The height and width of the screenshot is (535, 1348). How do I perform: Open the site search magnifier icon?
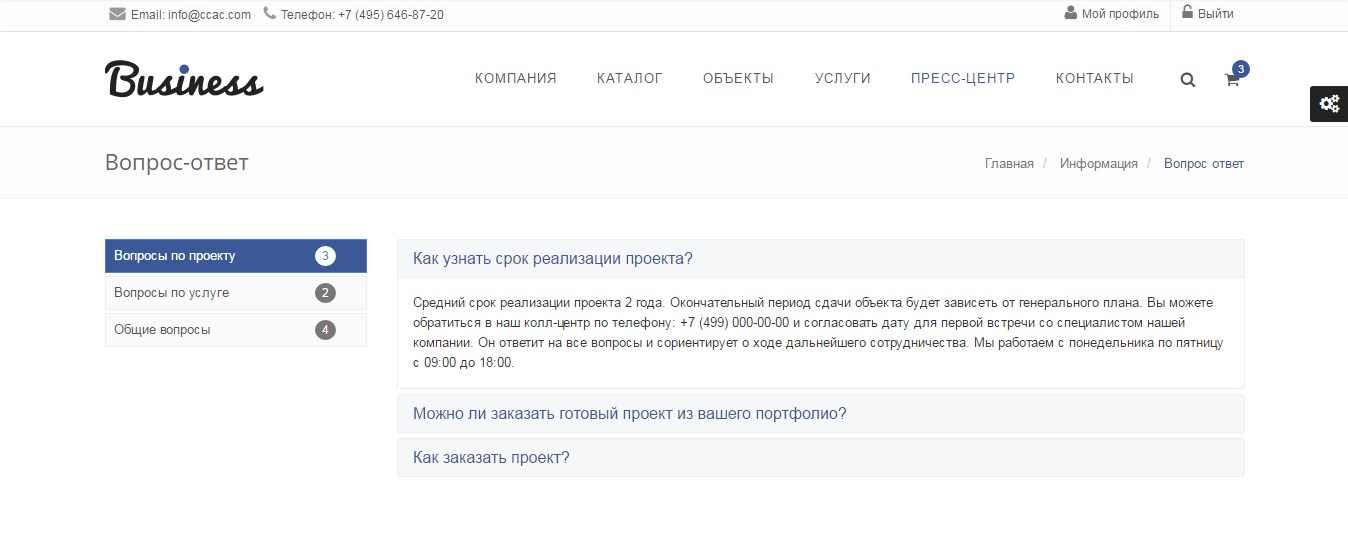(x=1188, y=80)
